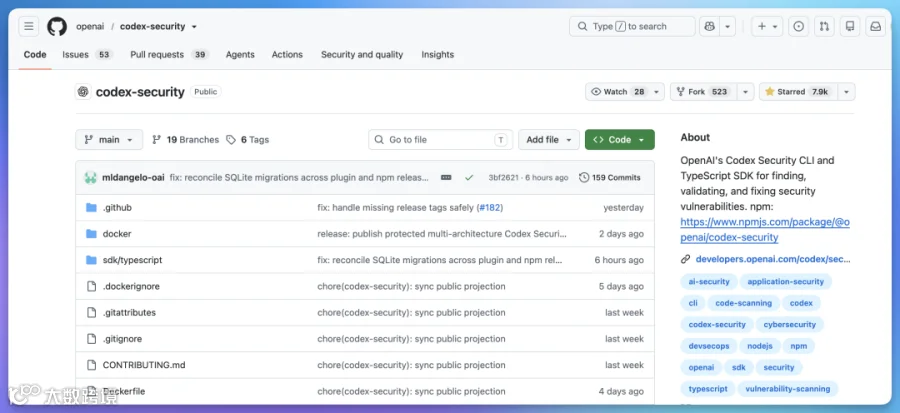Image resolution: width=900 pixels, height=413 pixels.
Task: Open the pull requests icon in top bar
Action: 824,26
